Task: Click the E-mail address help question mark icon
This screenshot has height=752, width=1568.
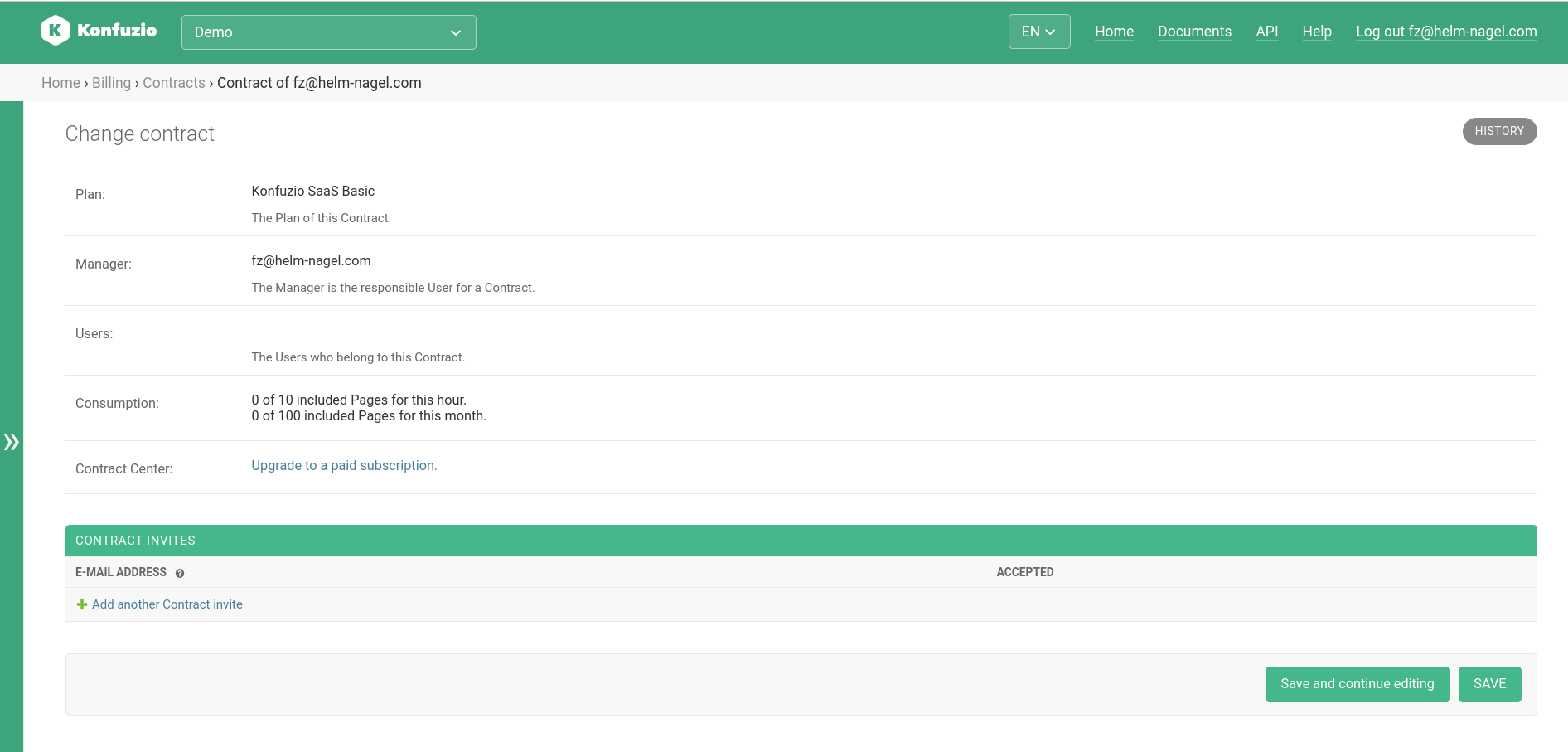Action: [x=180, y=573]
